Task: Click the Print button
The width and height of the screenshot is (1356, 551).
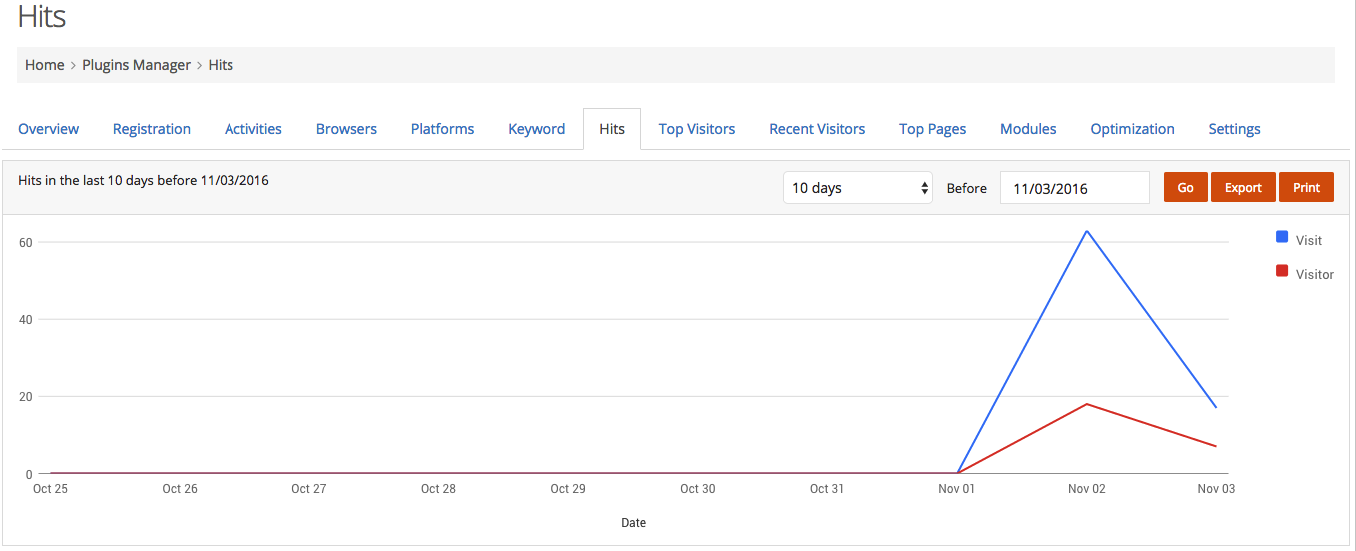Action: click(x=1306, y=187)
